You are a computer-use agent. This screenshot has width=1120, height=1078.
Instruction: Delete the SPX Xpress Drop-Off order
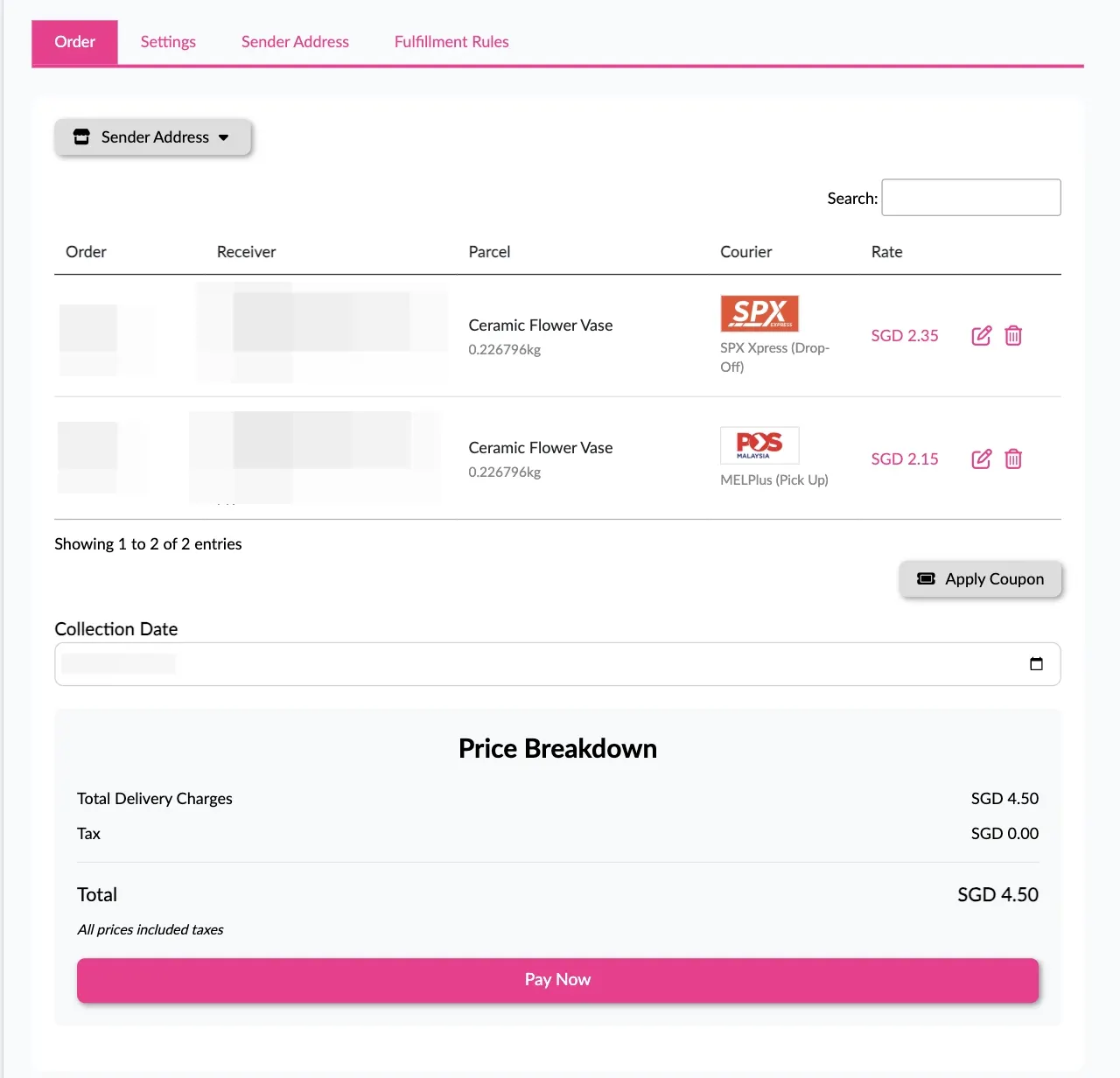1013,335
